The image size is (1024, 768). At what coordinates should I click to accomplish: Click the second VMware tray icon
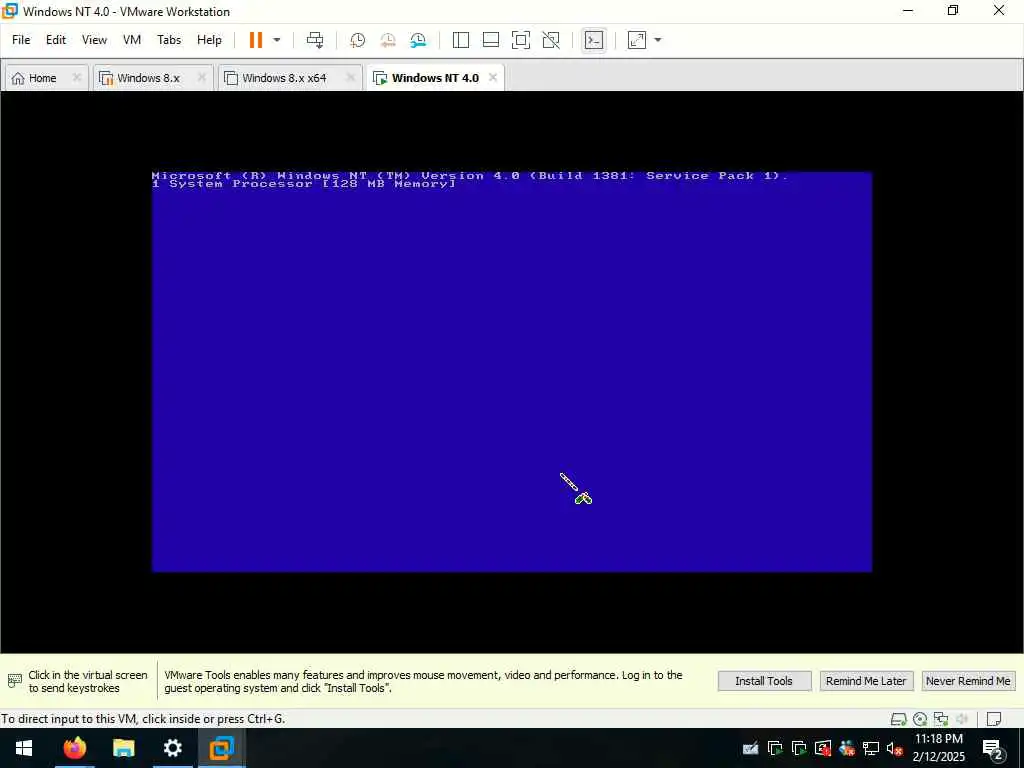coord(799,748)
